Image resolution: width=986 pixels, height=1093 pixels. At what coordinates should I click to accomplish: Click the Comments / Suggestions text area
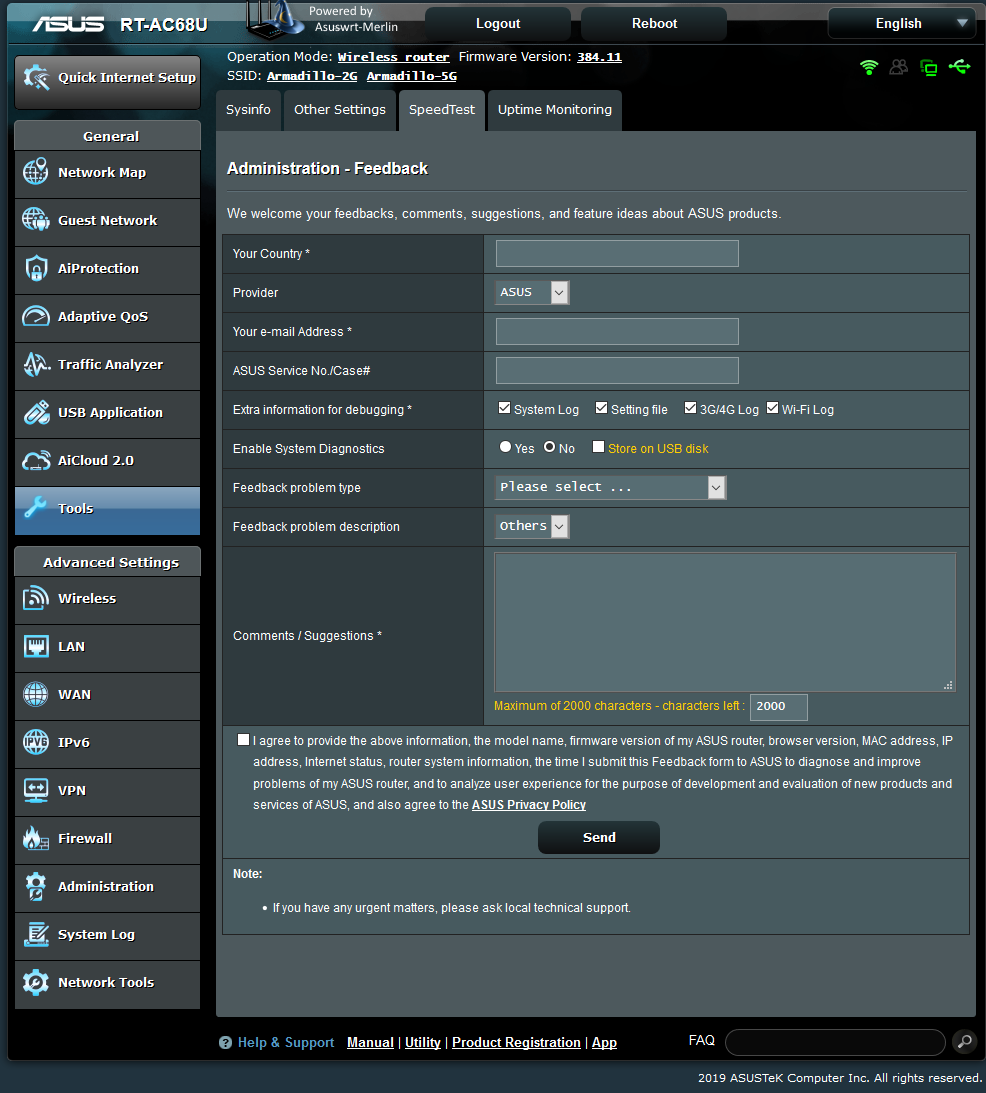(725, 622)
